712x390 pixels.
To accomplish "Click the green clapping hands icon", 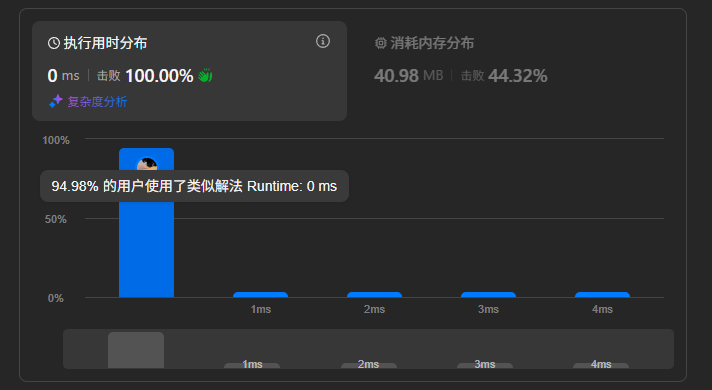I will [205, 75].
